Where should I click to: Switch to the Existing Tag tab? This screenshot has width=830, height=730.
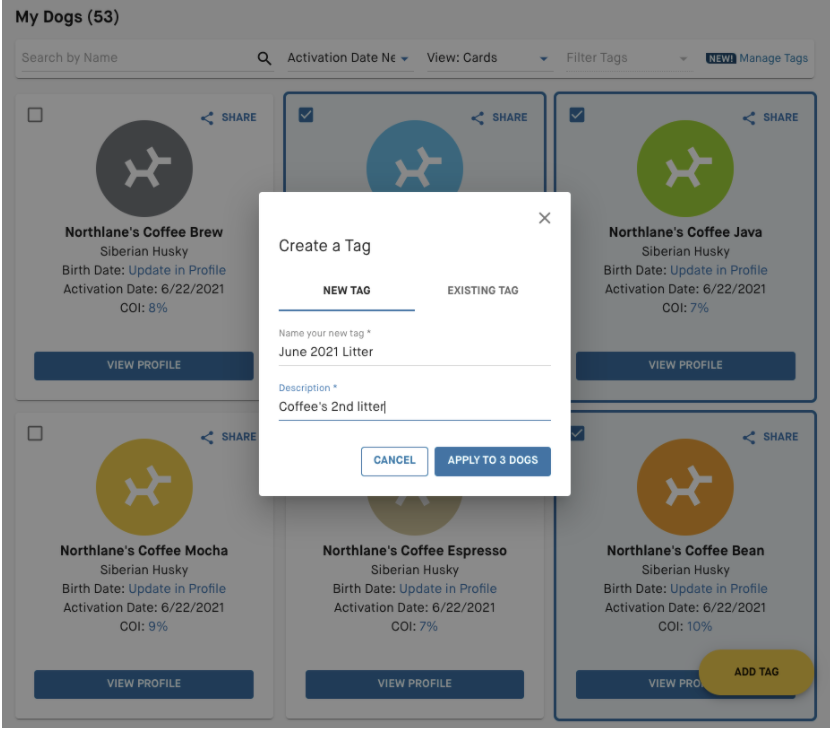point(482,291)
